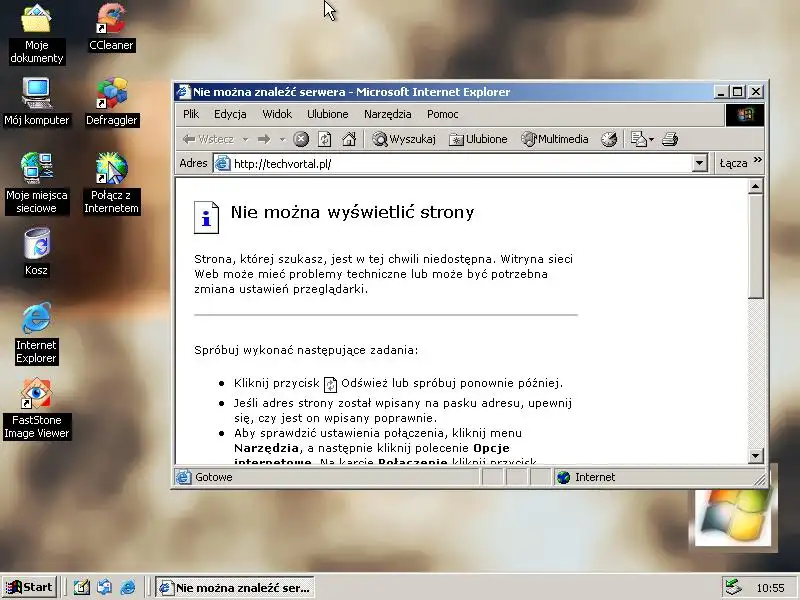Open Moje dokumenty desktop icon
Viewport: 800px width, 600px height.
36,33
